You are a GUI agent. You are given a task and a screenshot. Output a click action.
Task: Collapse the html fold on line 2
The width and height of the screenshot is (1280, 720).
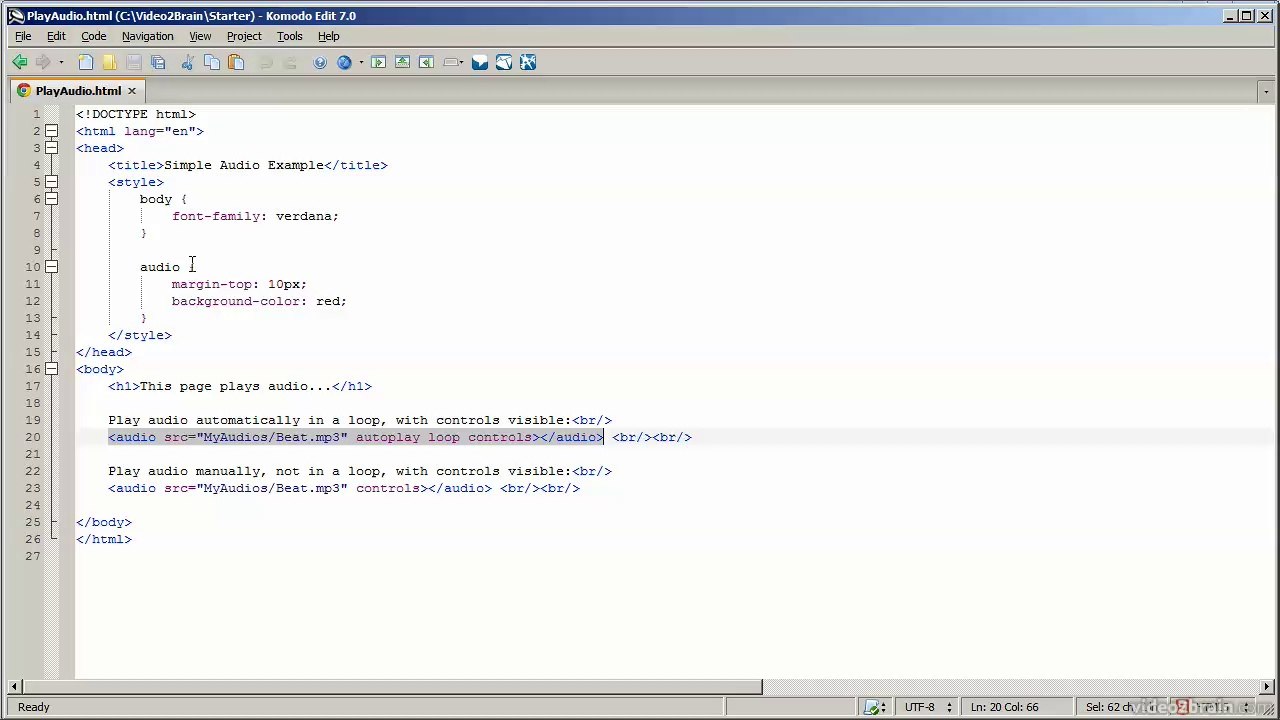(51, 131)
